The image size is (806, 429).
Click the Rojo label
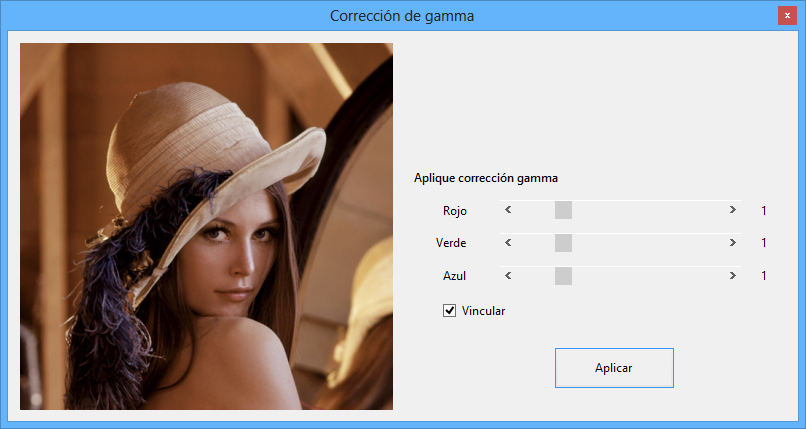[x=455, y=211]
